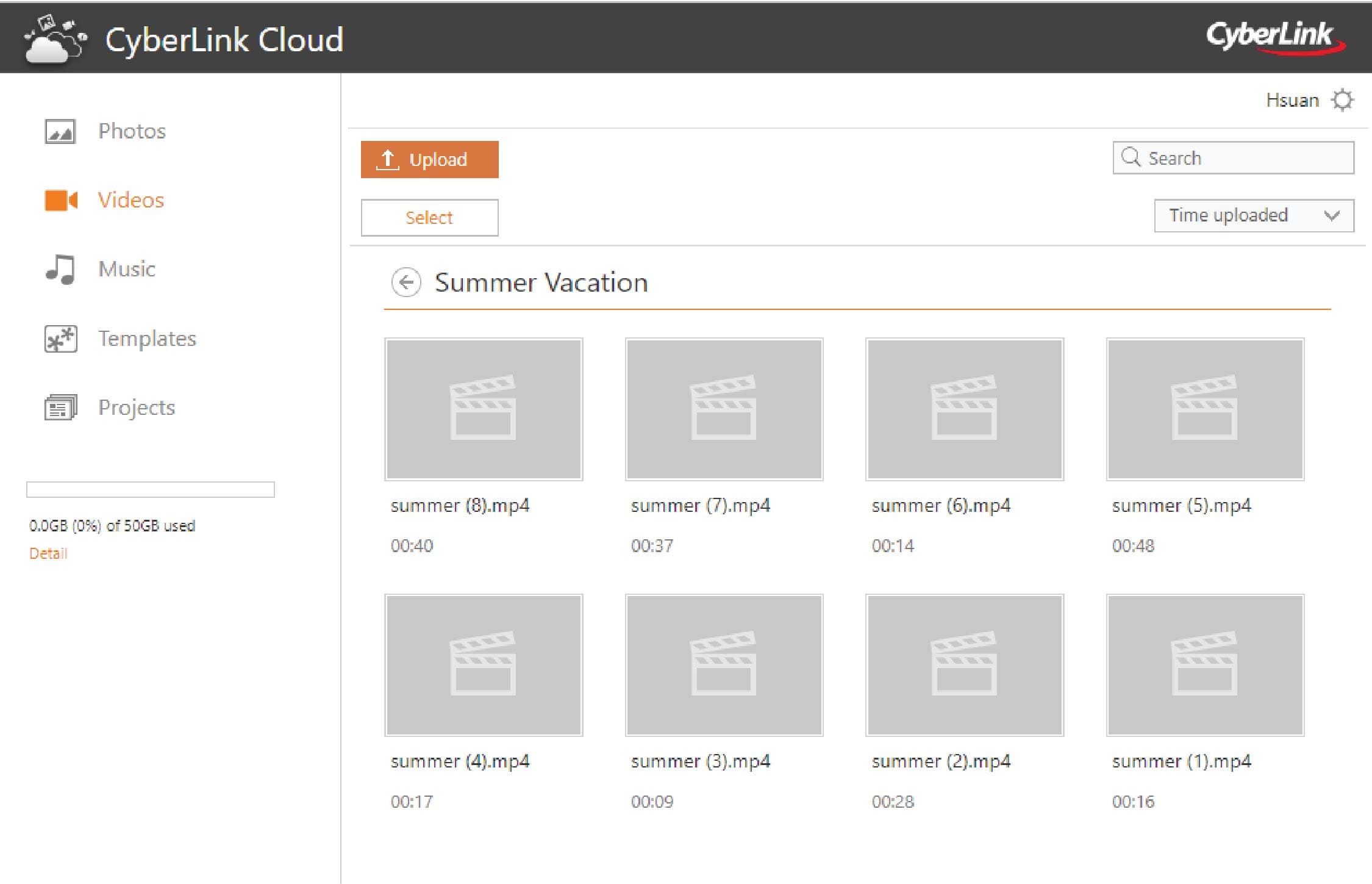This screenshot has height=884, width=1372.
Task: Click the CyberLink brand logo
Action: click(1276, 38)
